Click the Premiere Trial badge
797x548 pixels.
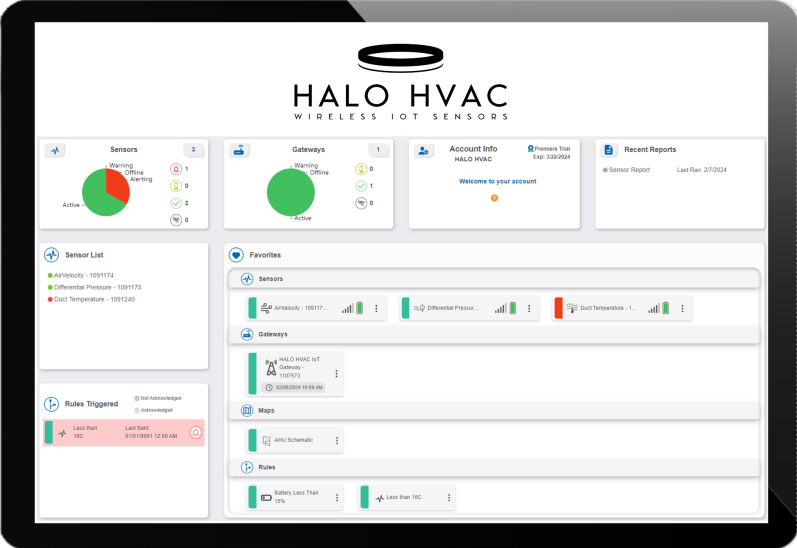tap(549, 149)
